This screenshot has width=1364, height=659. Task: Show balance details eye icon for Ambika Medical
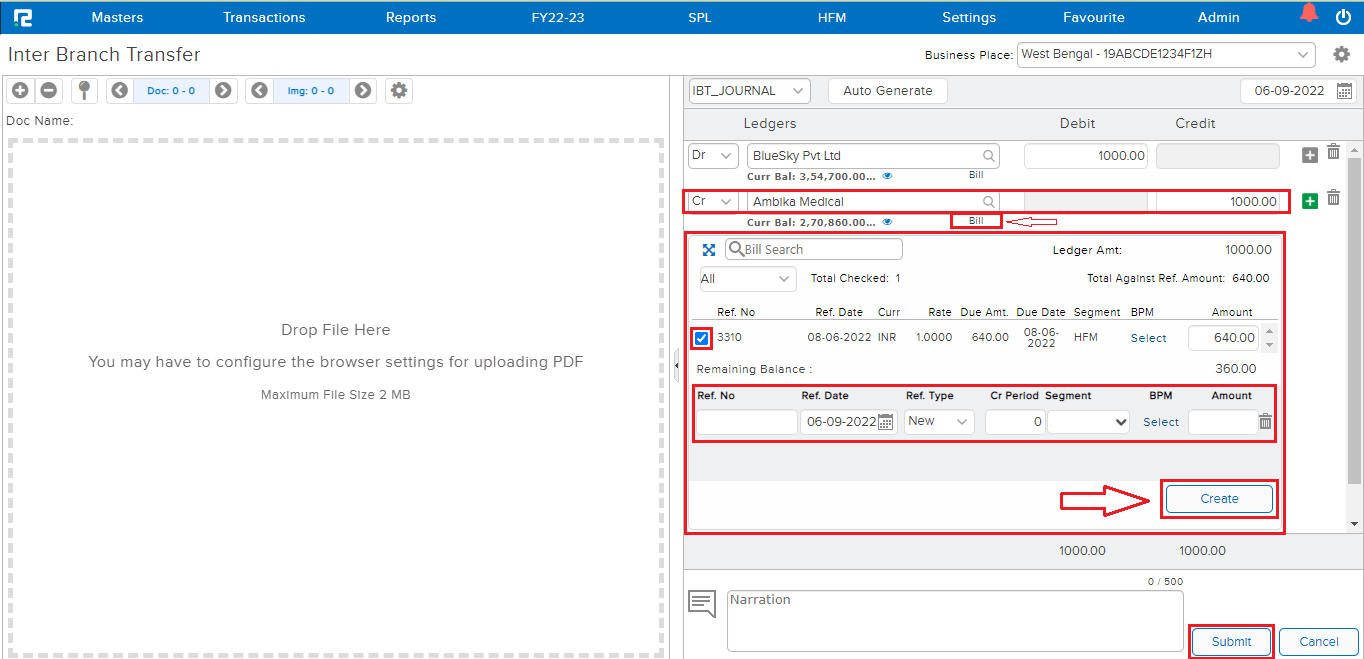point(887,222)
